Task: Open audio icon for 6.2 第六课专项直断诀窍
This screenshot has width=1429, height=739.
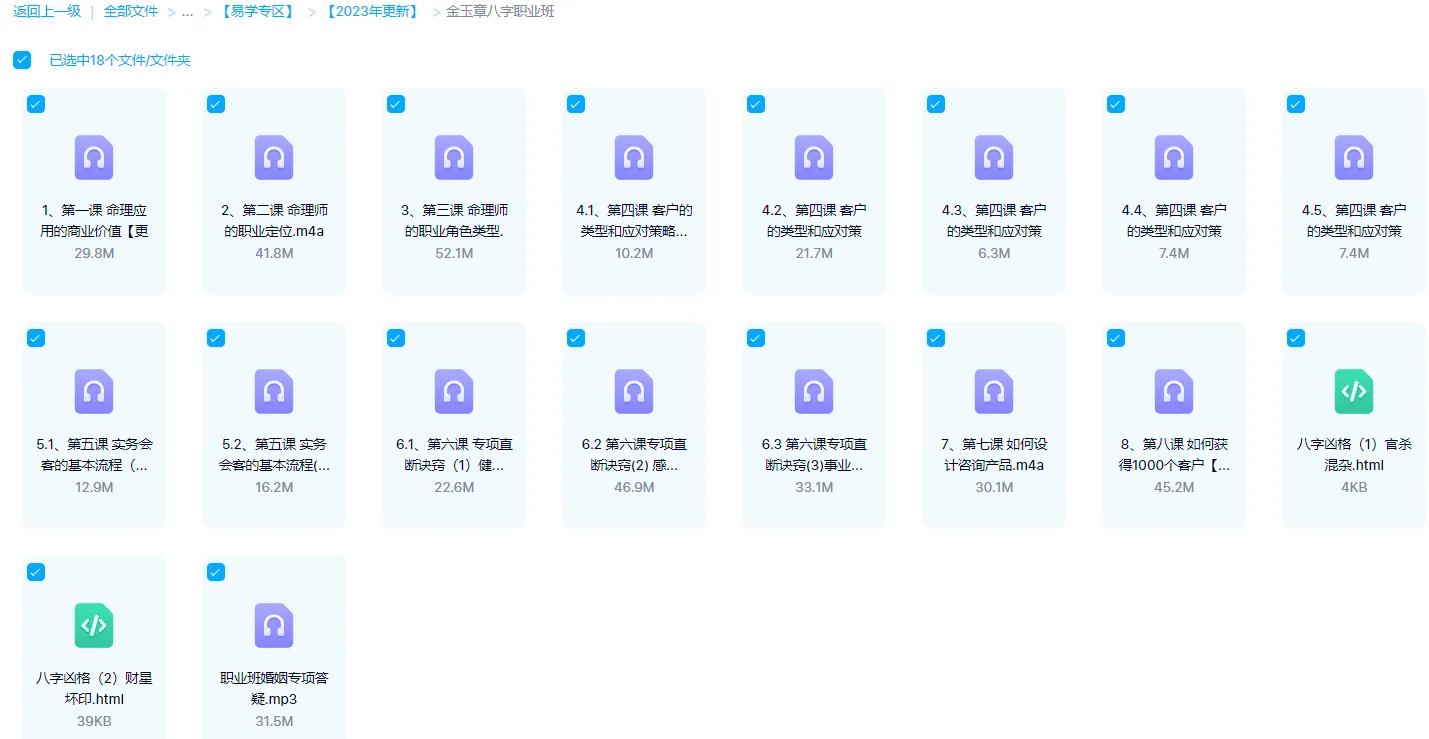Action: tap(634, 391)
